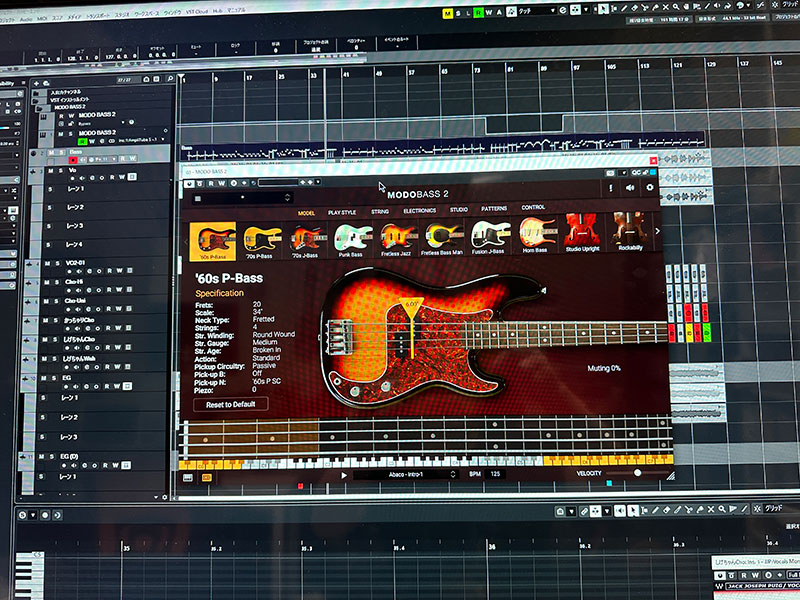The image size is (800, 600).
Task: Click the arrow selection tool in the lower editor toolbar
Action: 633,511
